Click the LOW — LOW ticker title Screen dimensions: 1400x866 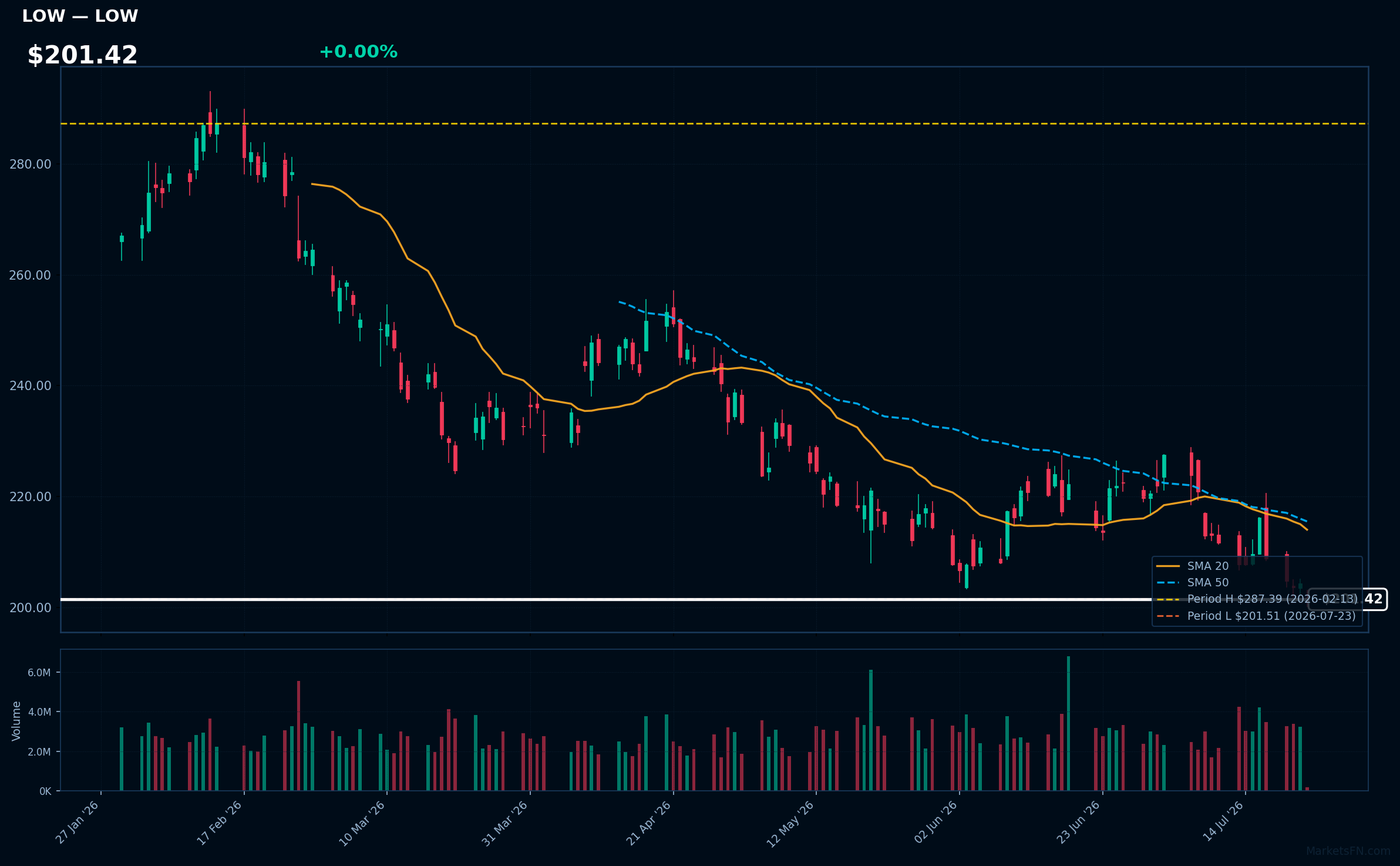pos(80,16)
